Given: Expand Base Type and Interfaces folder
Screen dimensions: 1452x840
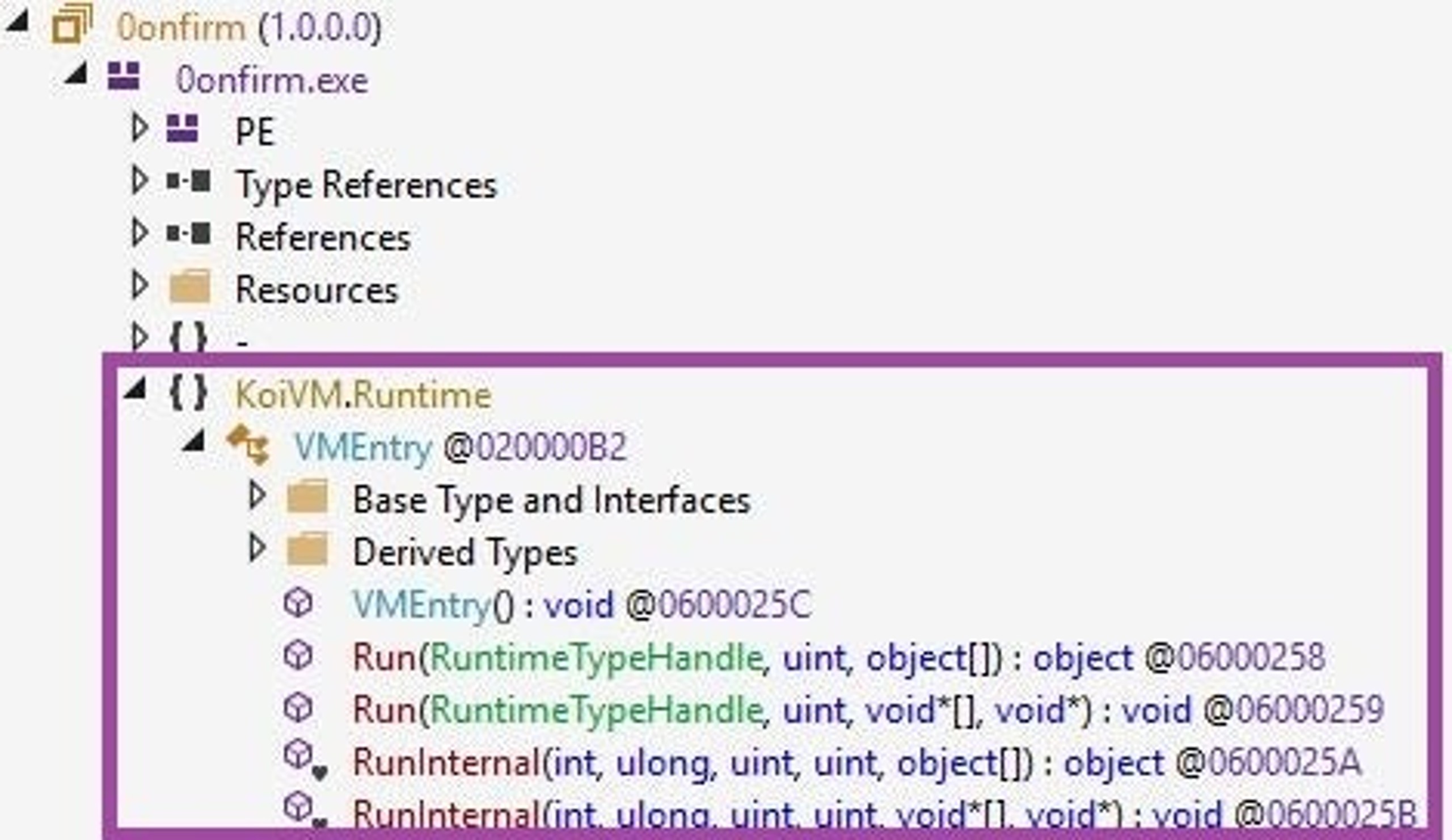Looking at the screenshot, I should (256, 496).
